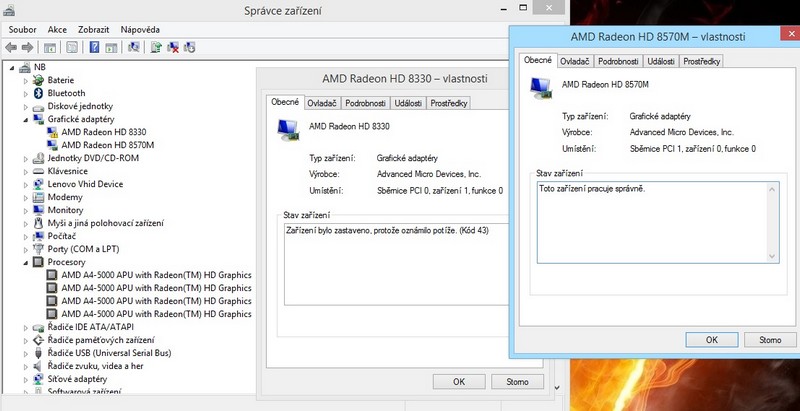Select the Počítač tree item
The image size is (800, 411).
[x=62, y=236]
